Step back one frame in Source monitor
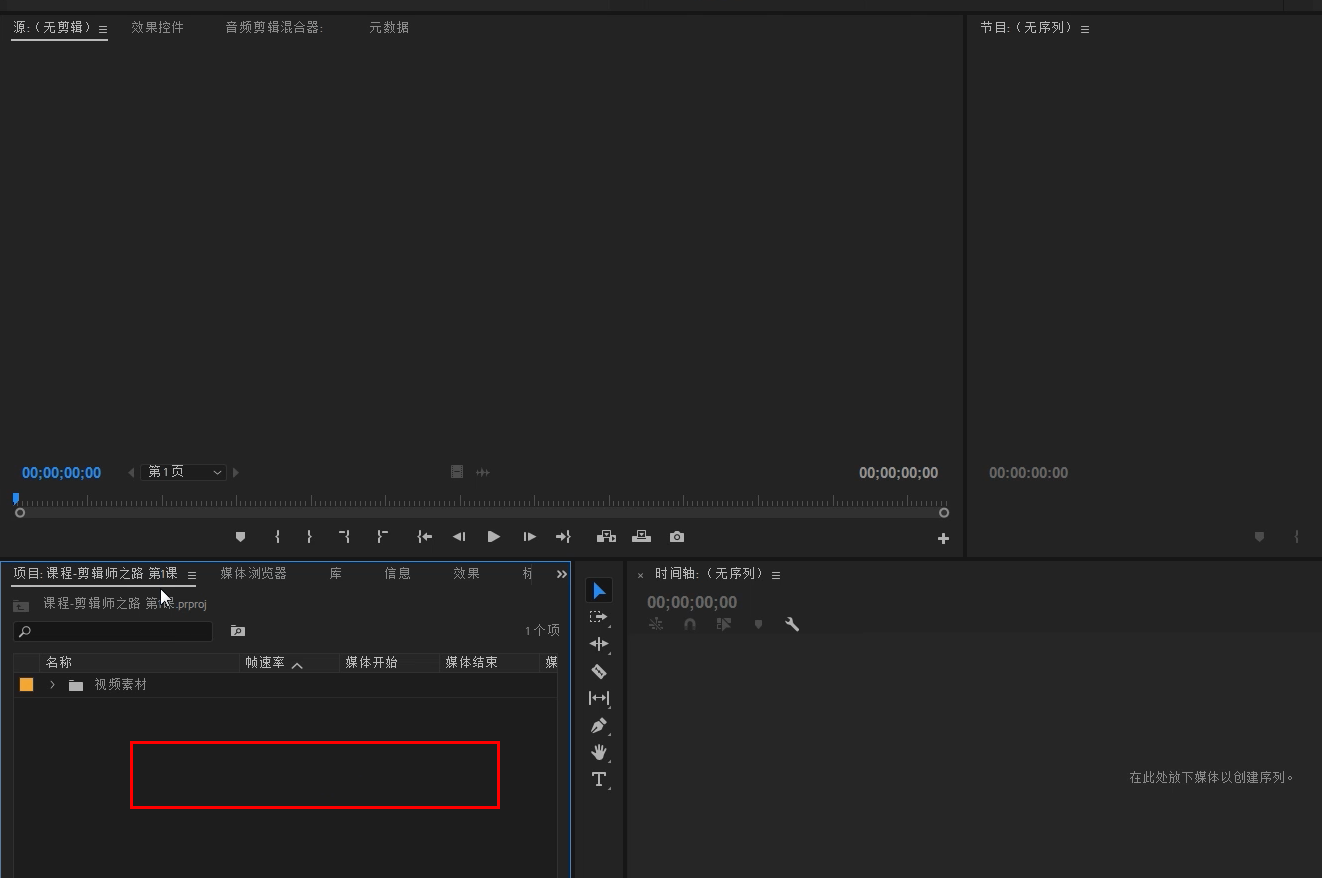The height and width of the screenshot is (878, 1322). click(458, 537)
